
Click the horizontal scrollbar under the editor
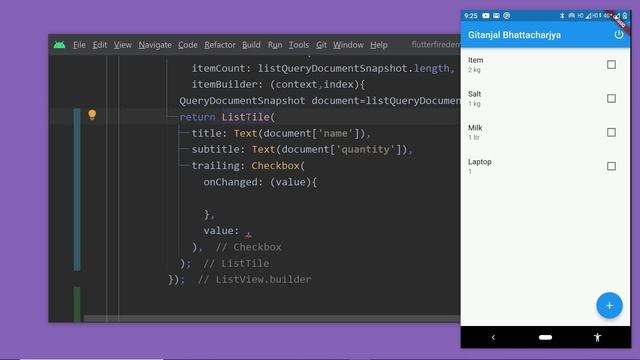pos(272,318)
